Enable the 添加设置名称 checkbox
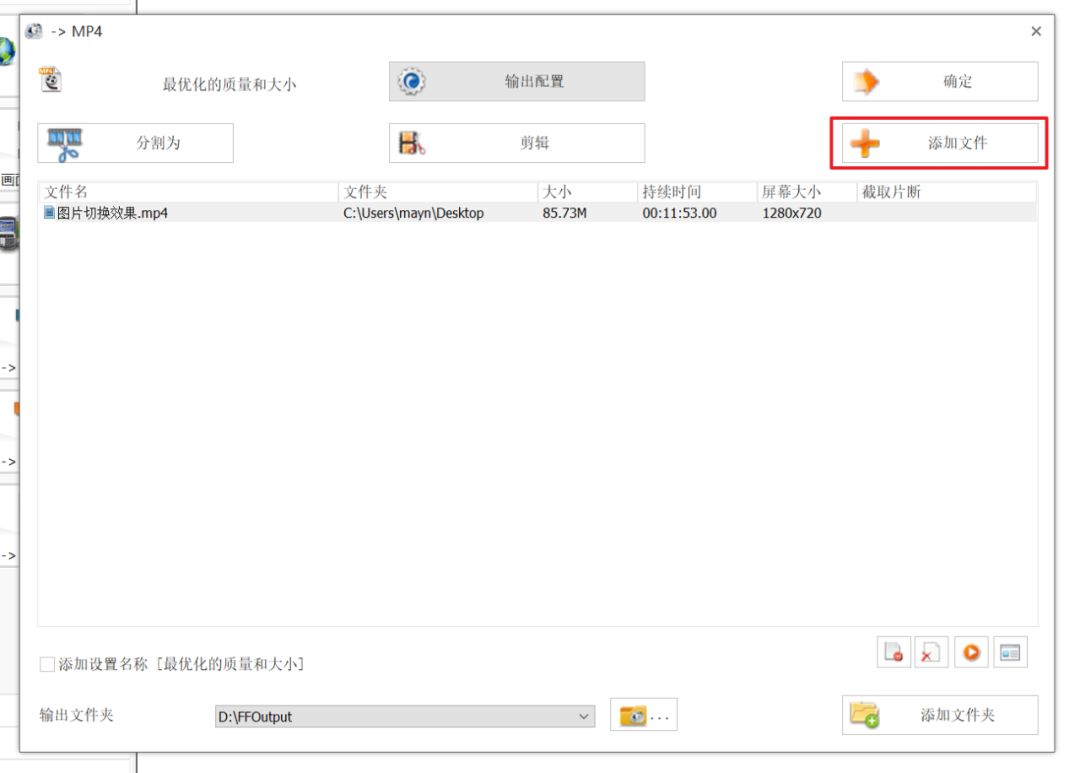Screen dimensions: 1080x773 pos(48,664)
